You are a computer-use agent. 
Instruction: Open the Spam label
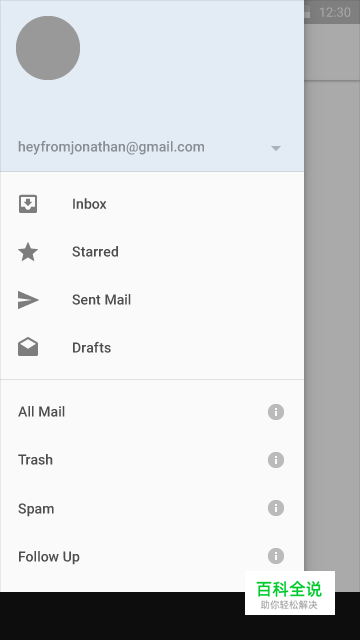[36, 509]
